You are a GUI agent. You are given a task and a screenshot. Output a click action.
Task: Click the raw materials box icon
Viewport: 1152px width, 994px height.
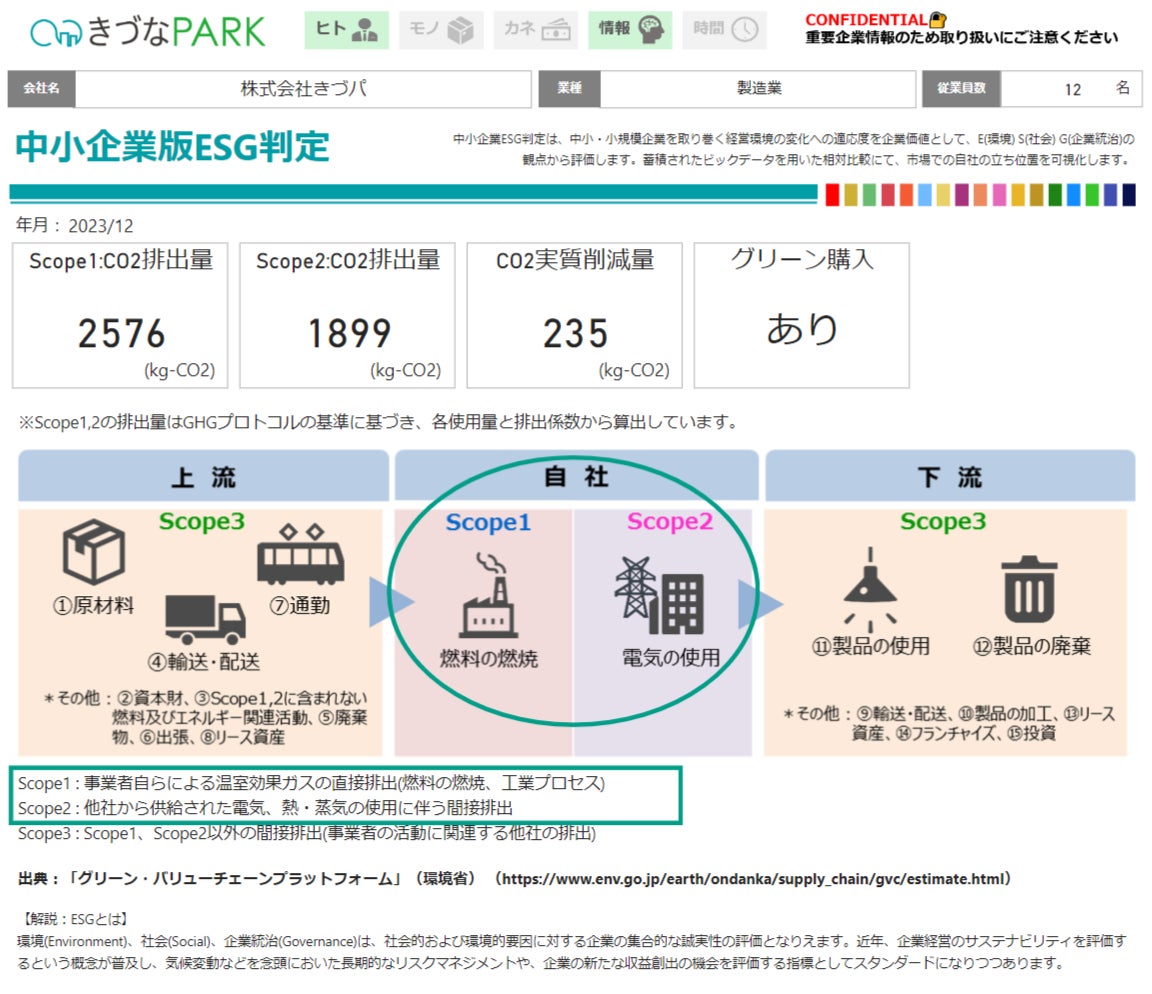pos(93,552)
